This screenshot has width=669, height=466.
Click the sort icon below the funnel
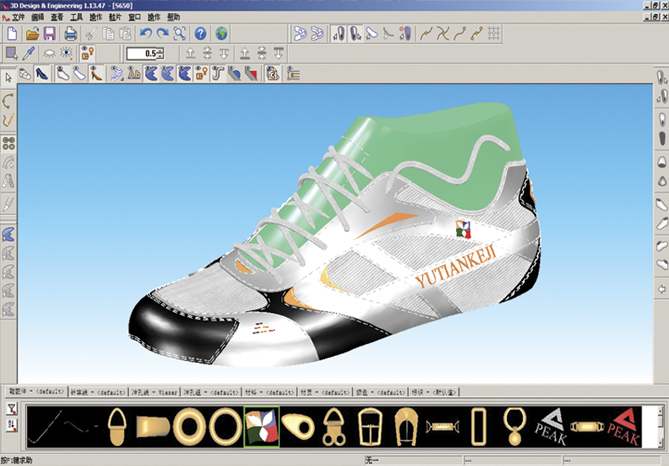point(12,425)
